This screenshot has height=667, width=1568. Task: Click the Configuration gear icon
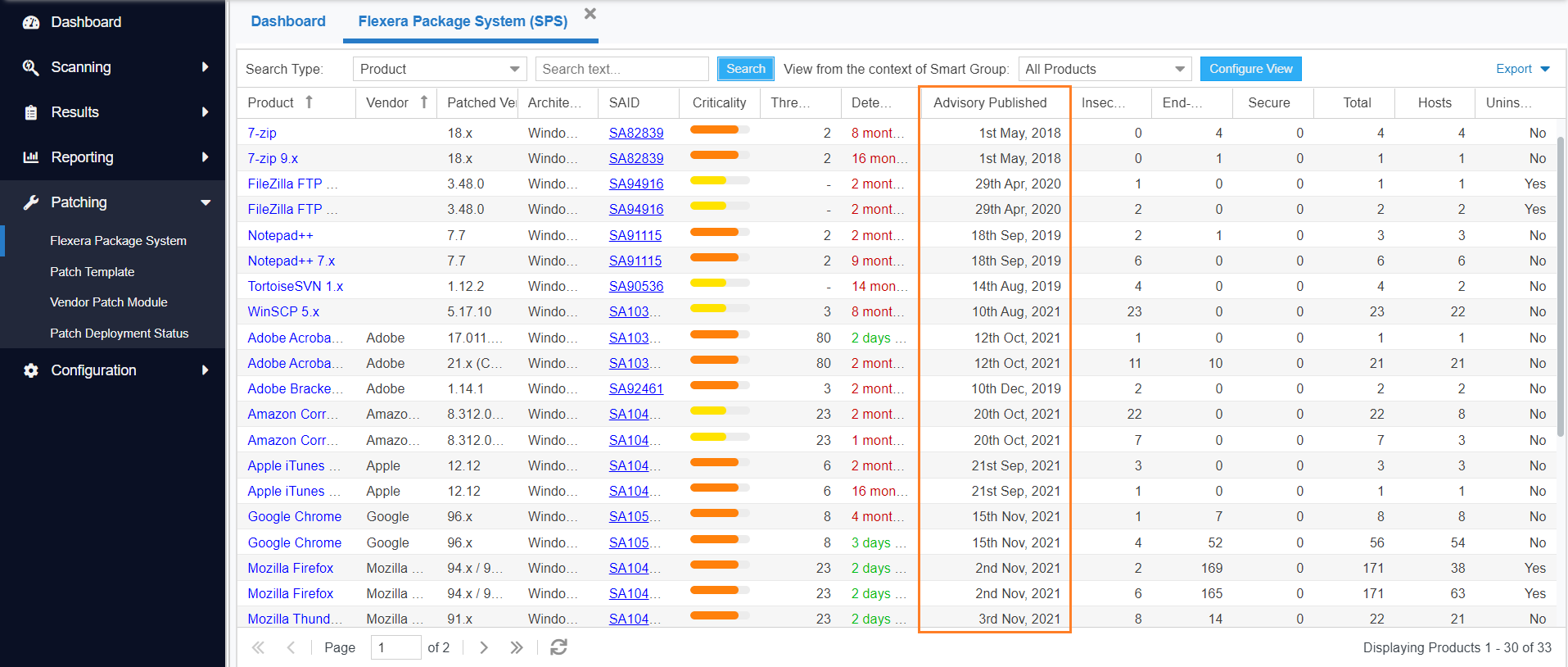pos(31,370)
